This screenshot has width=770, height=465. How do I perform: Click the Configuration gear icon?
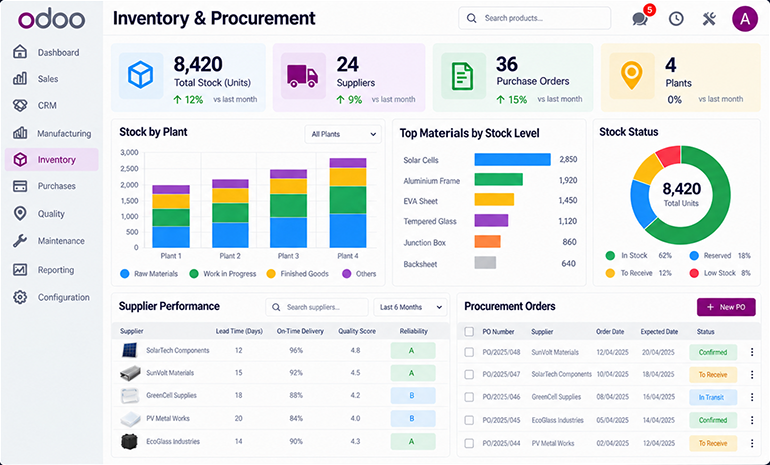20,297
